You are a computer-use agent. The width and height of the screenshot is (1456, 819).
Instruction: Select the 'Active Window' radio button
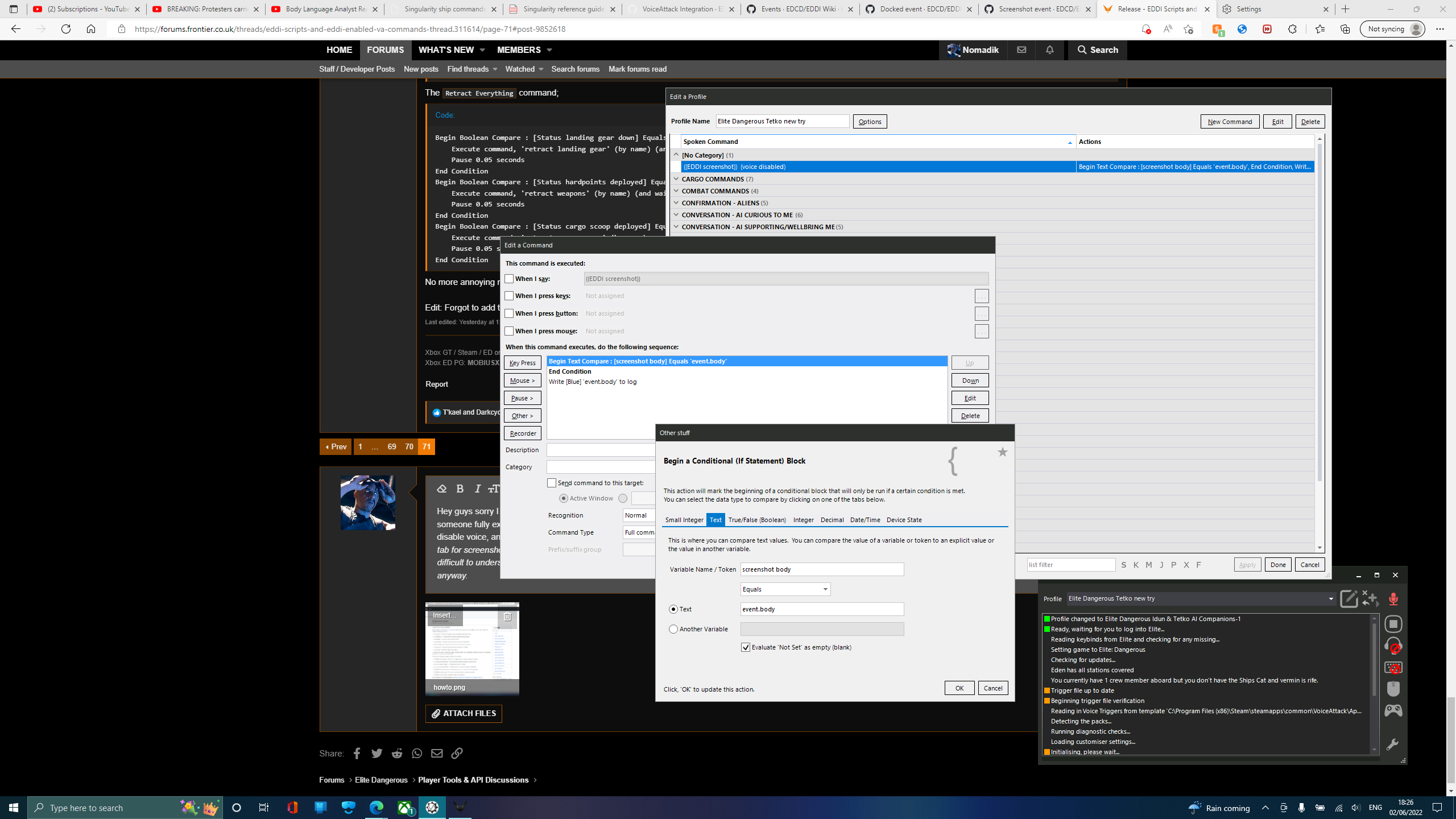[x=564, y=498]
